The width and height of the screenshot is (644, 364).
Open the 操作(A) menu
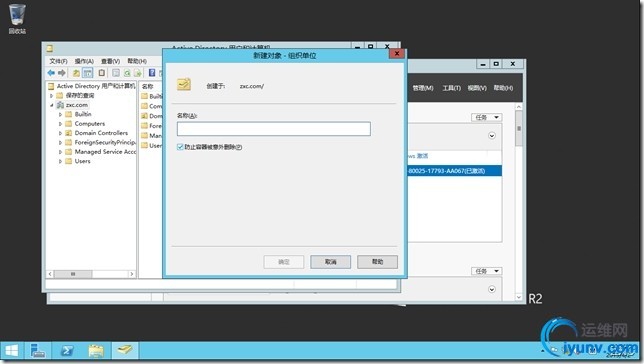(84, 61)
